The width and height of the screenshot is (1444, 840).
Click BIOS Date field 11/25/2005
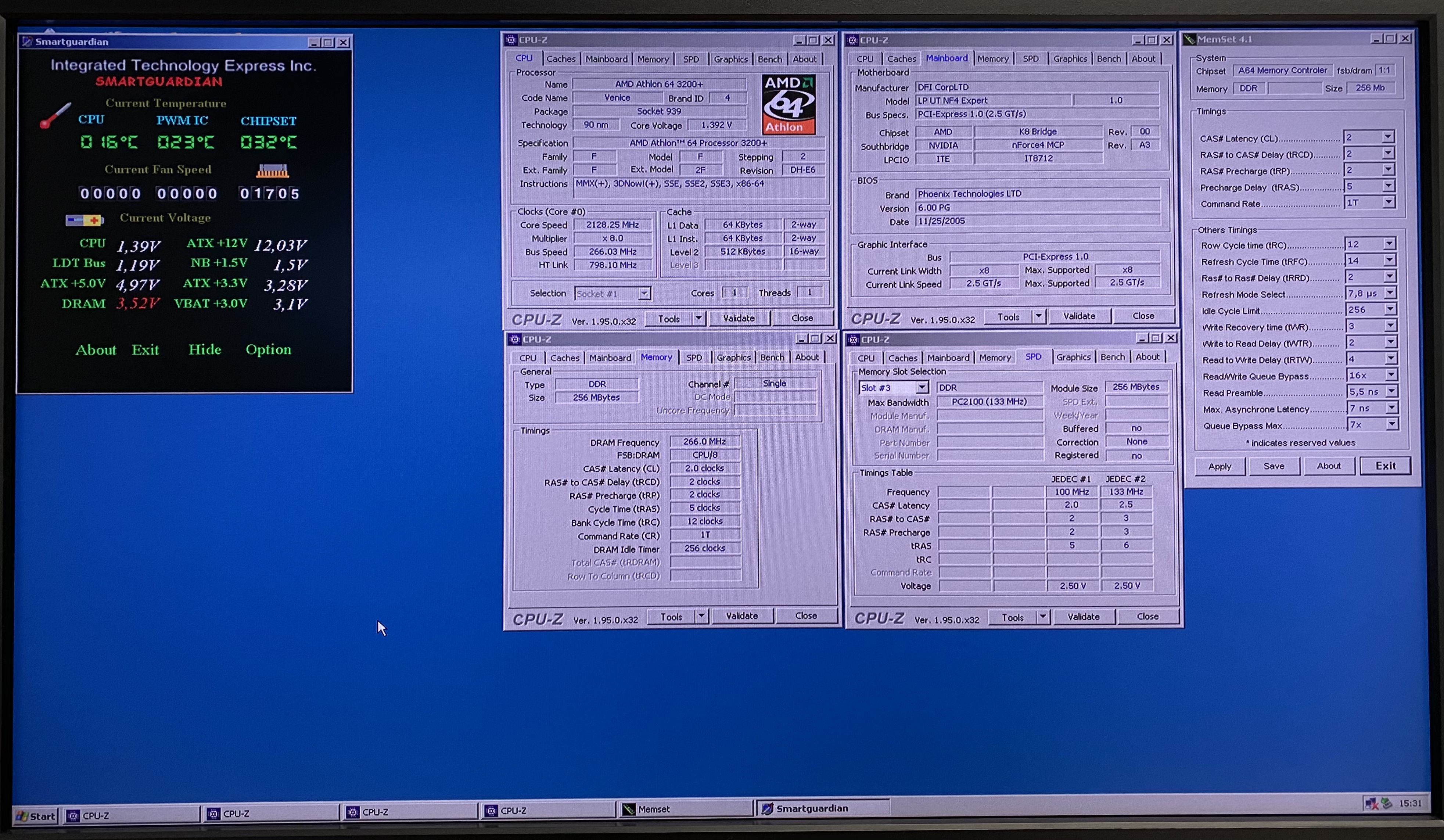point(1038,221)
